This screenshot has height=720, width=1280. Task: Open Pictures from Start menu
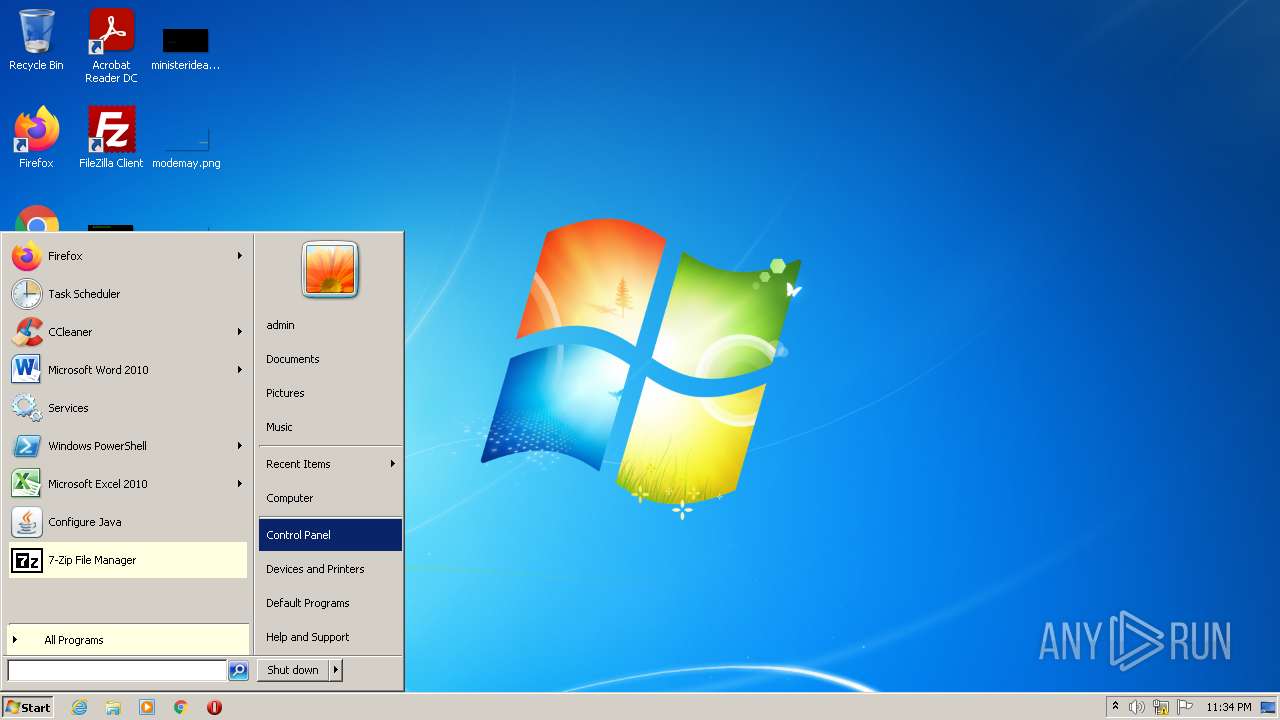[330, 393]
